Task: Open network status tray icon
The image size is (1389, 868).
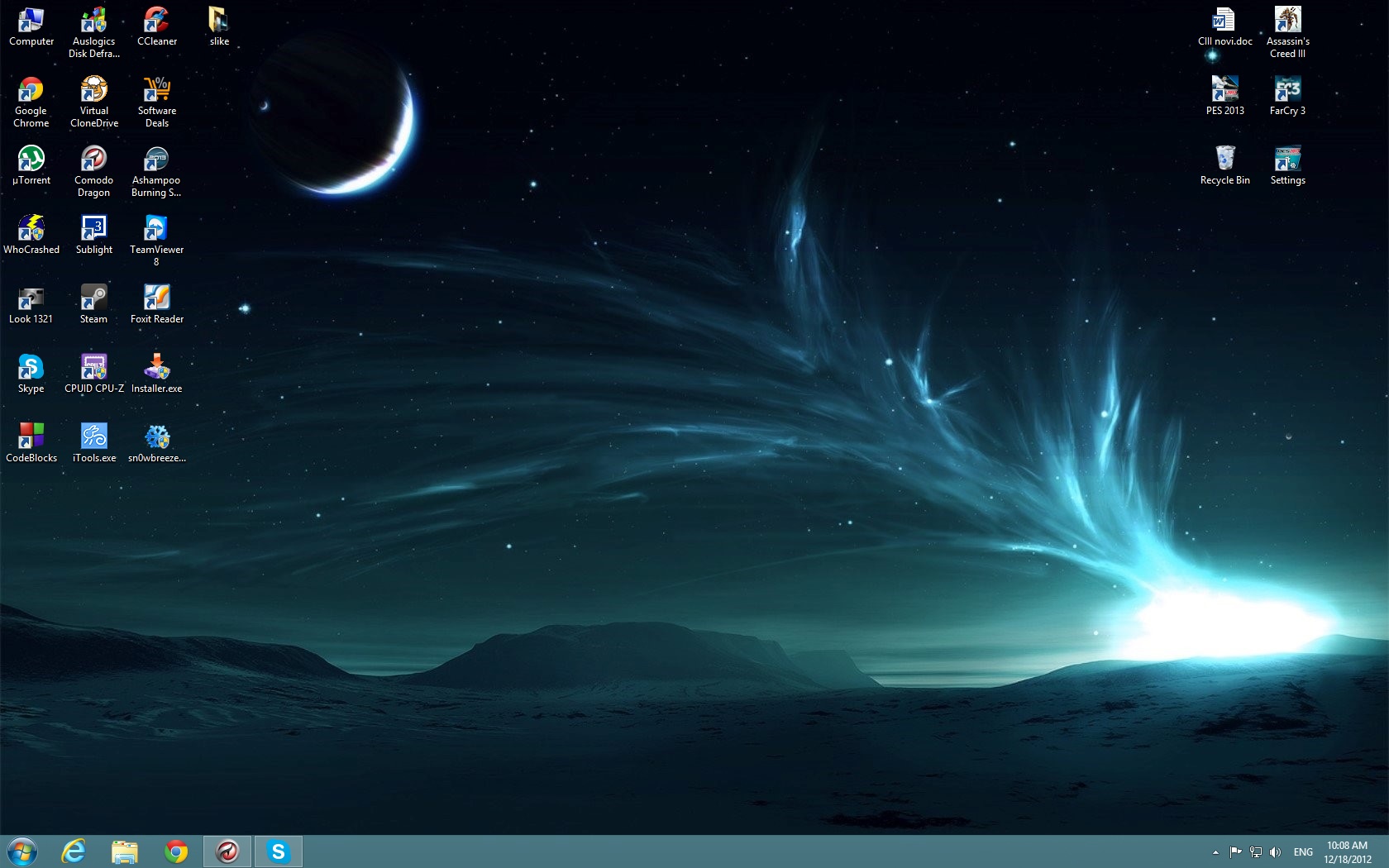Action: (1256, 852)
